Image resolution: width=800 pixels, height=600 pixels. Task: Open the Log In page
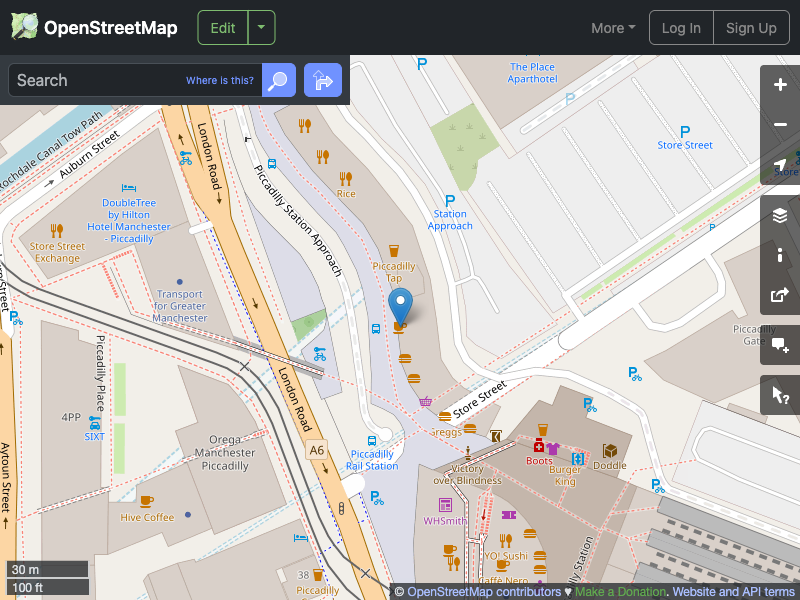click(681, 28)
